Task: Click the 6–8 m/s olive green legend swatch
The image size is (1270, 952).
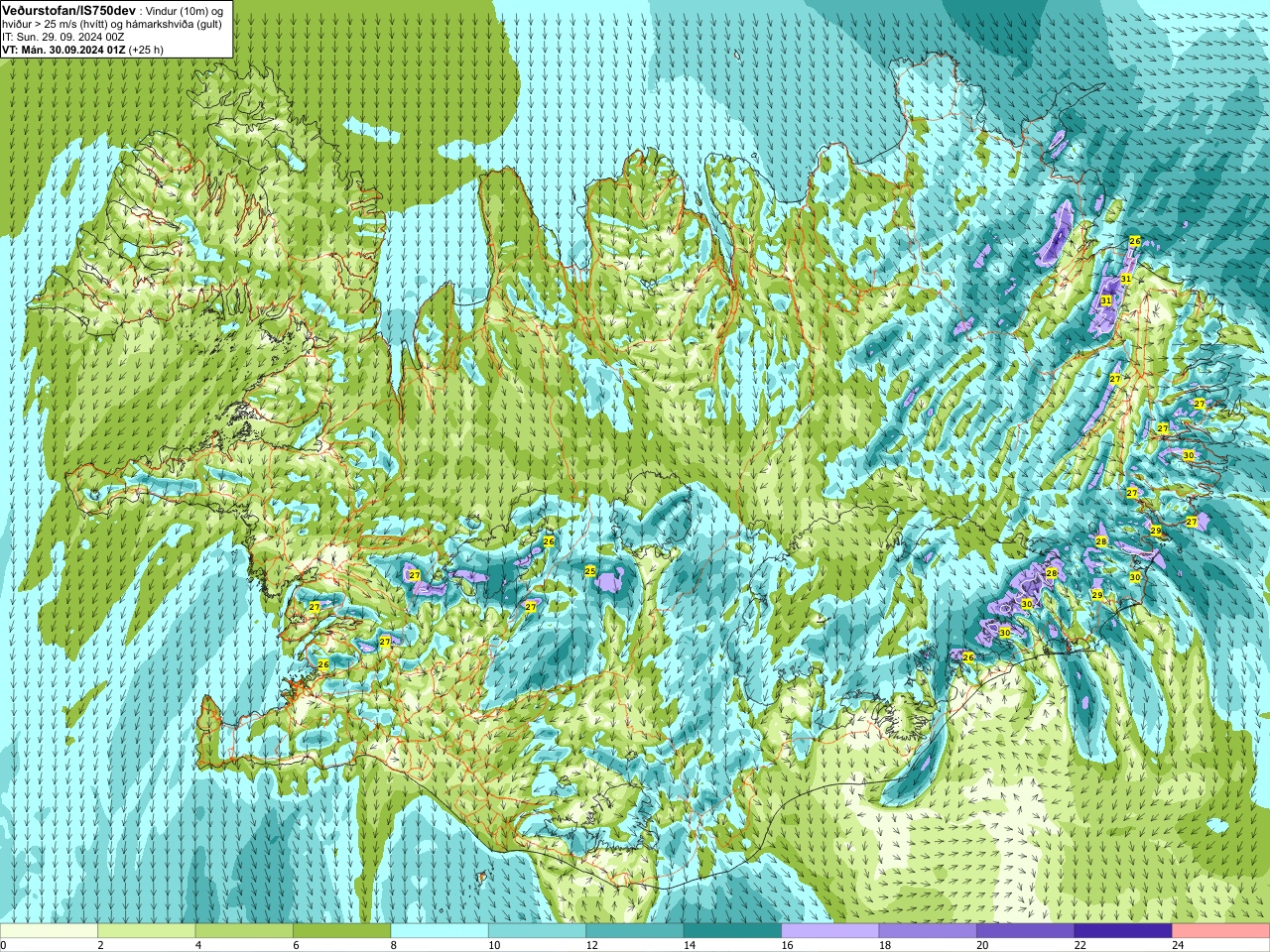Action: [x=342, y=931]
